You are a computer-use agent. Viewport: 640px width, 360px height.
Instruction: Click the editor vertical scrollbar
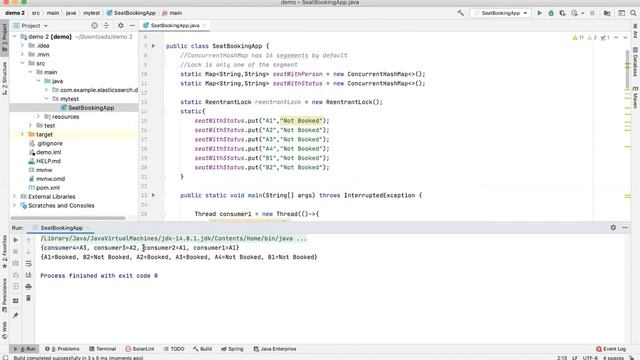(x=628, y=69)
